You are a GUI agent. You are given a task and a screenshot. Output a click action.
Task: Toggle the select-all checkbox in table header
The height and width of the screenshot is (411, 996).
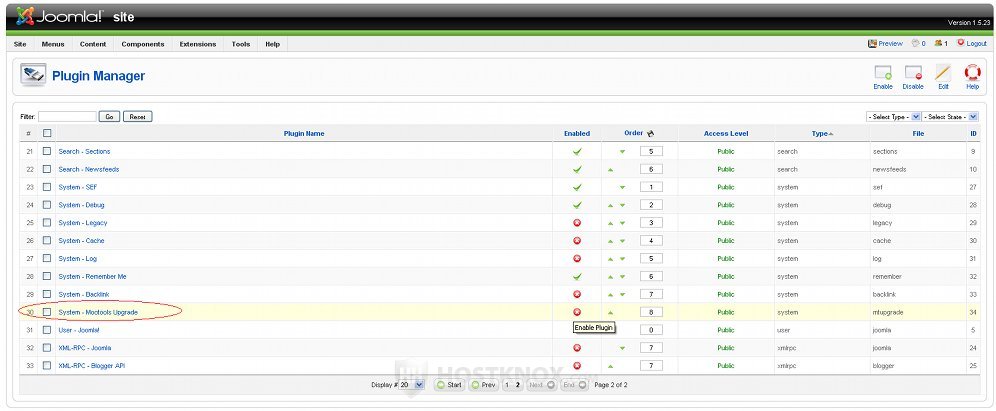tap(46, 133)
